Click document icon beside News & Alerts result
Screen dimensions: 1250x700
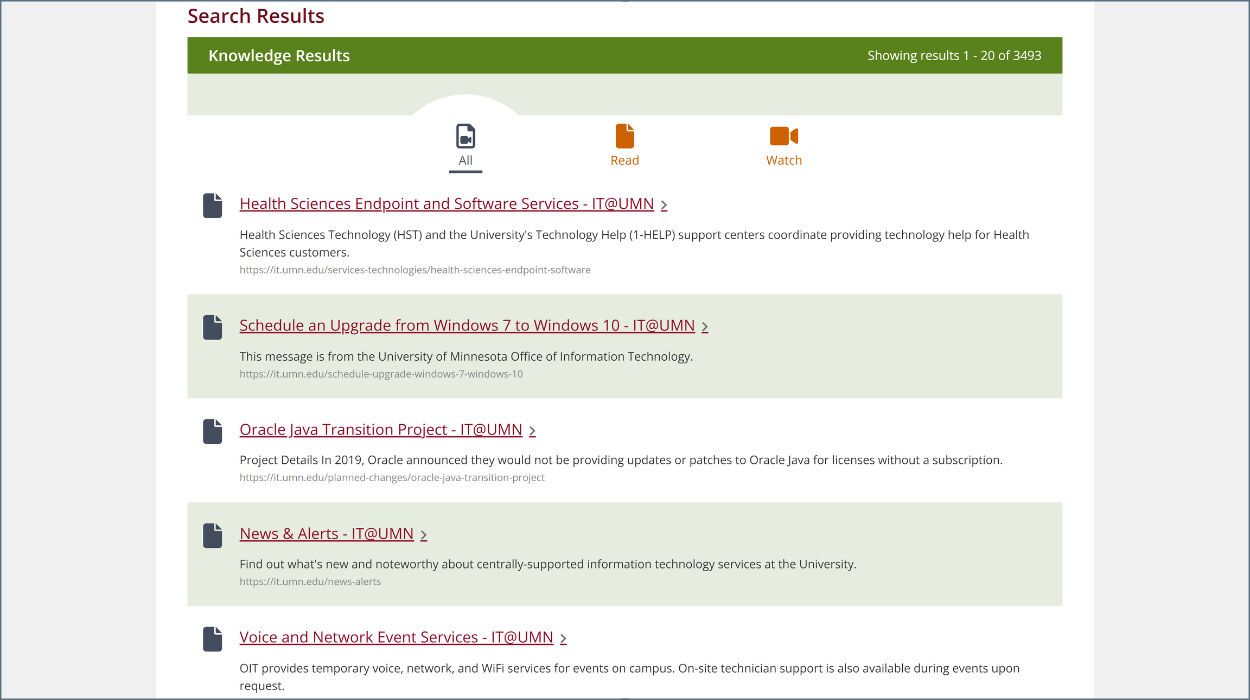point(212,535)
